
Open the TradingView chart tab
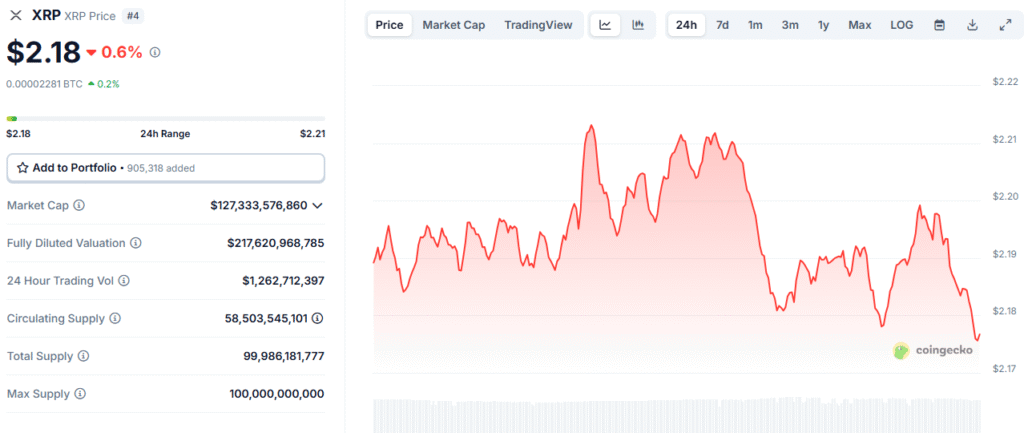538,25
